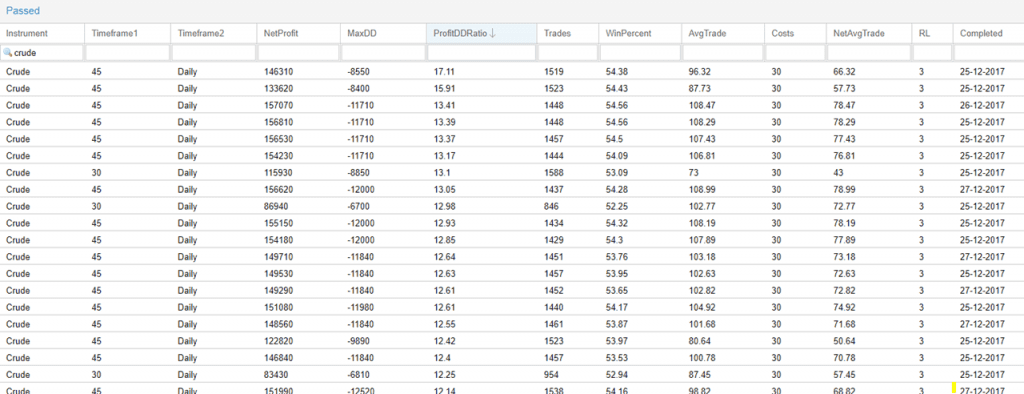The image size is (1024, 394).
Task: Focus the Instrument filter field containing crude
Action: [42, 53]
